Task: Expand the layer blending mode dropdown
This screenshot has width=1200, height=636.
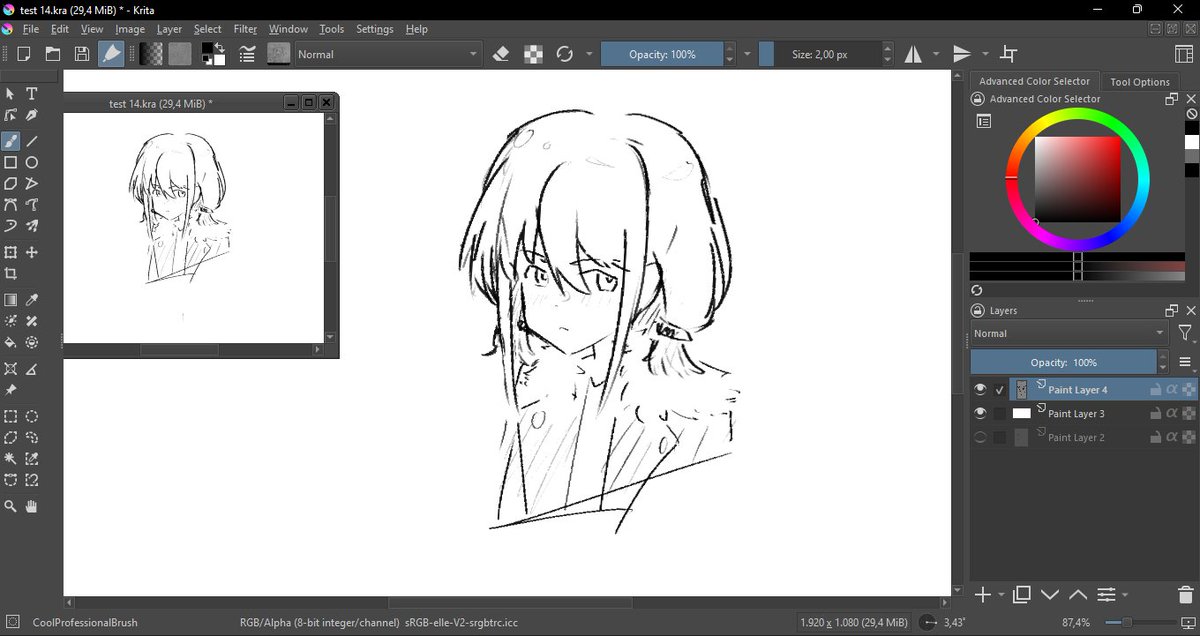Action: coord(1069,333)
